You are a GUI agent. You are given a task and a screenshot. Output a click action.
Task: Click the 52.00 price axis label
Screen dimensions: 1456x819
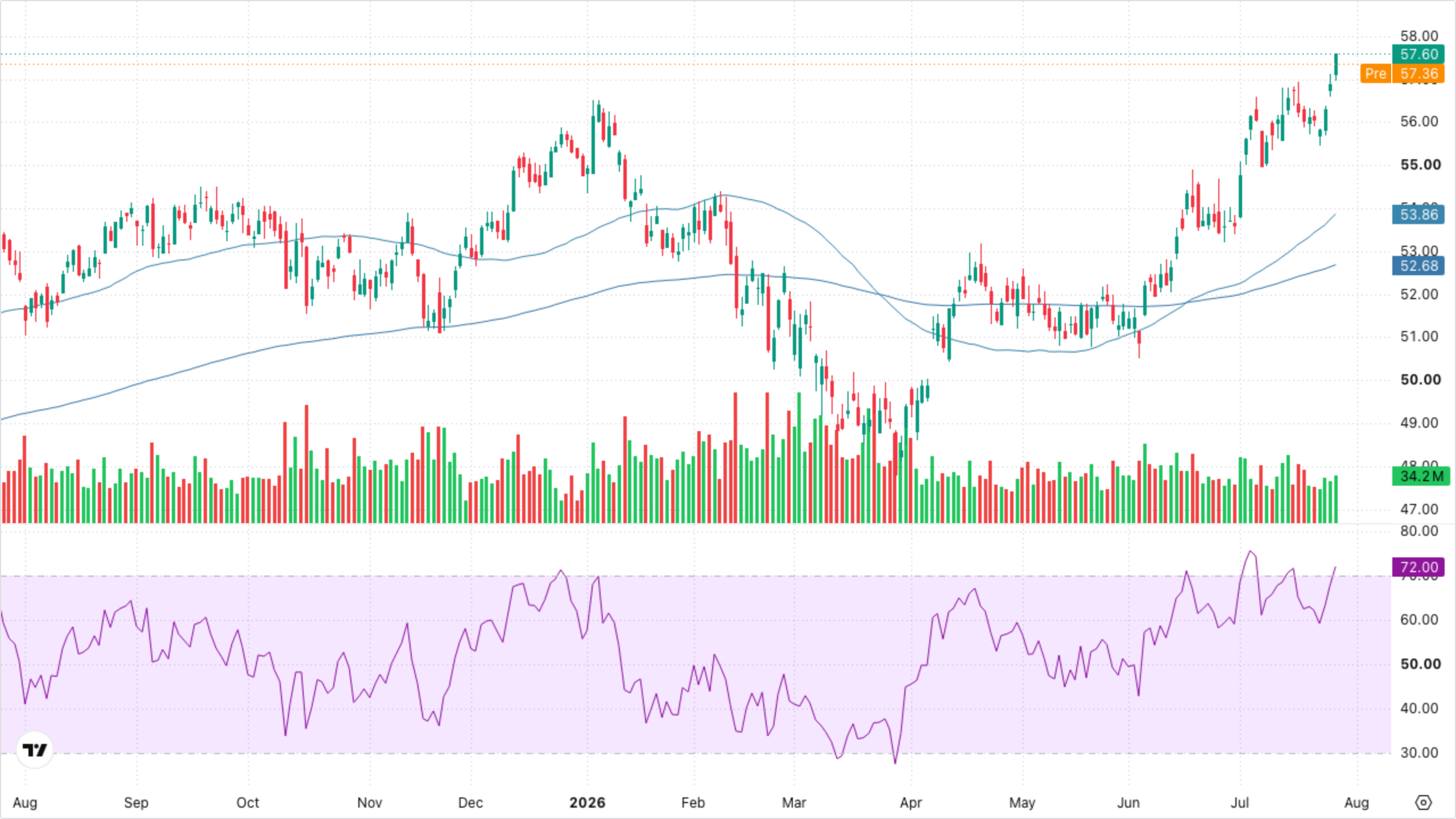pos(1419,294)
